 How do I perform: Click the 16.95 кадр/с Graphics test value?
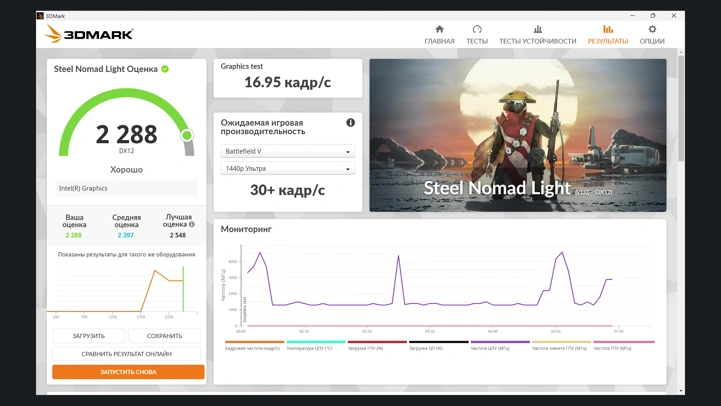[x=287, y=82]
